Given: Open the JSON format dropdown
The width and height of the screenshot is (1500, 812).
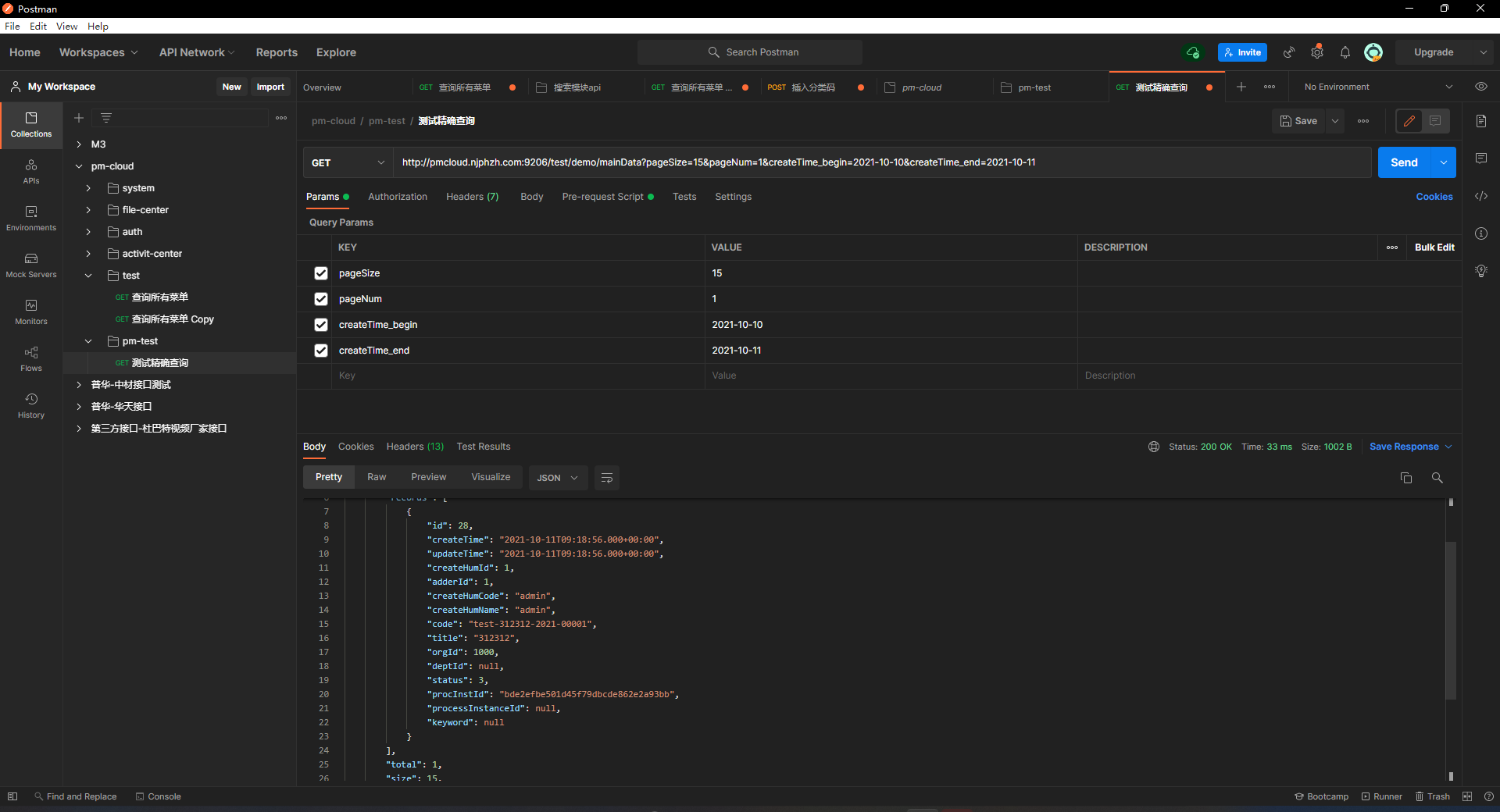Looking at the screenshot, I should click(557, 478).
